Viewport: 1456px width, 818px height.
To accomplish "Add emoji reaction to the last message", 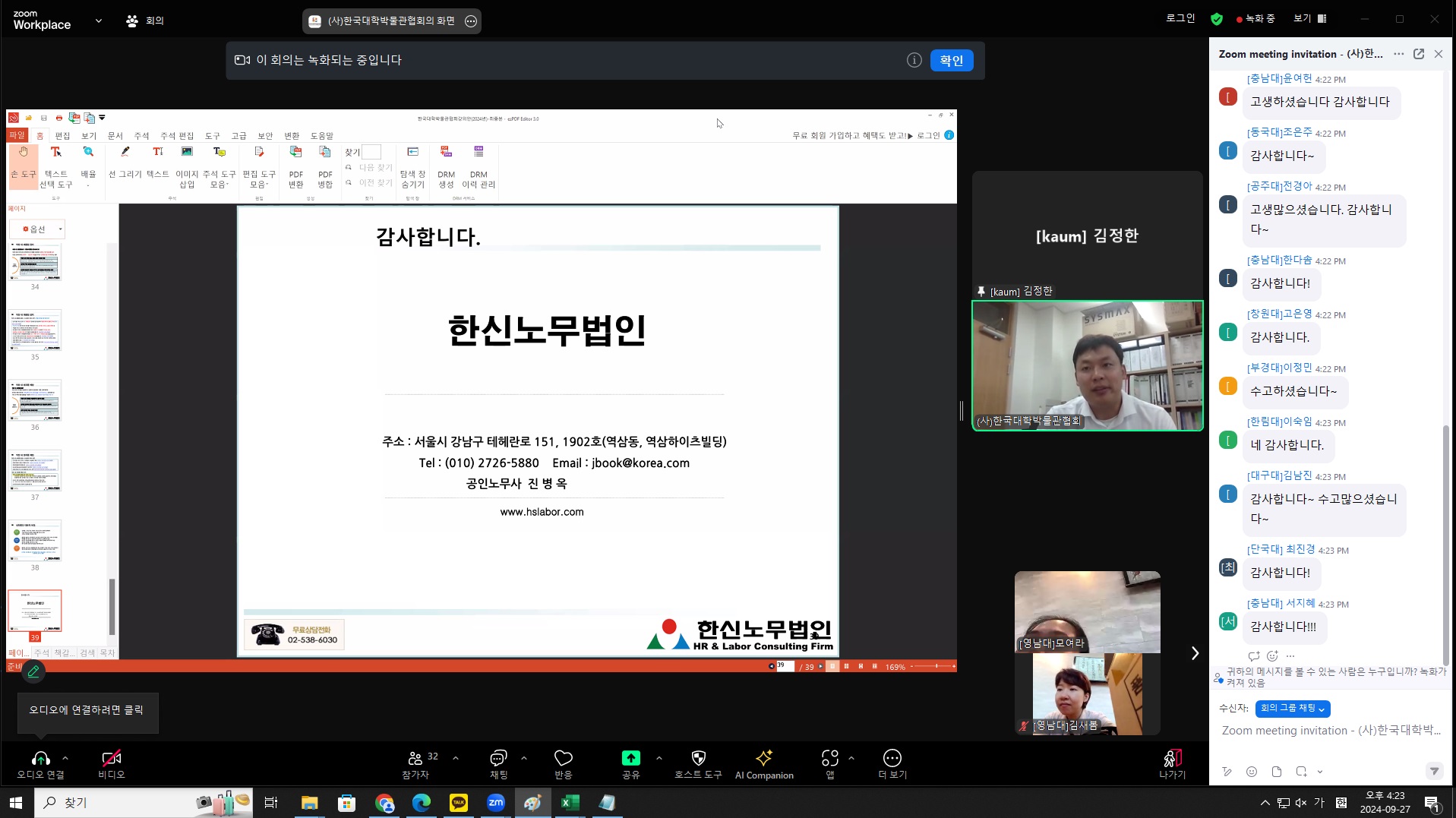I will 1272,655.
